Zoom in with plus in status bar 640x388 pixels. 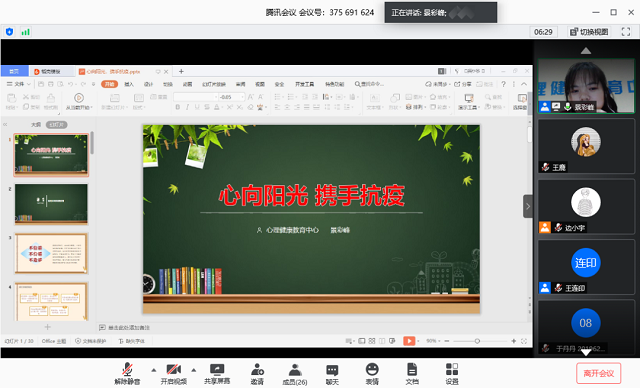click(513, 341)
